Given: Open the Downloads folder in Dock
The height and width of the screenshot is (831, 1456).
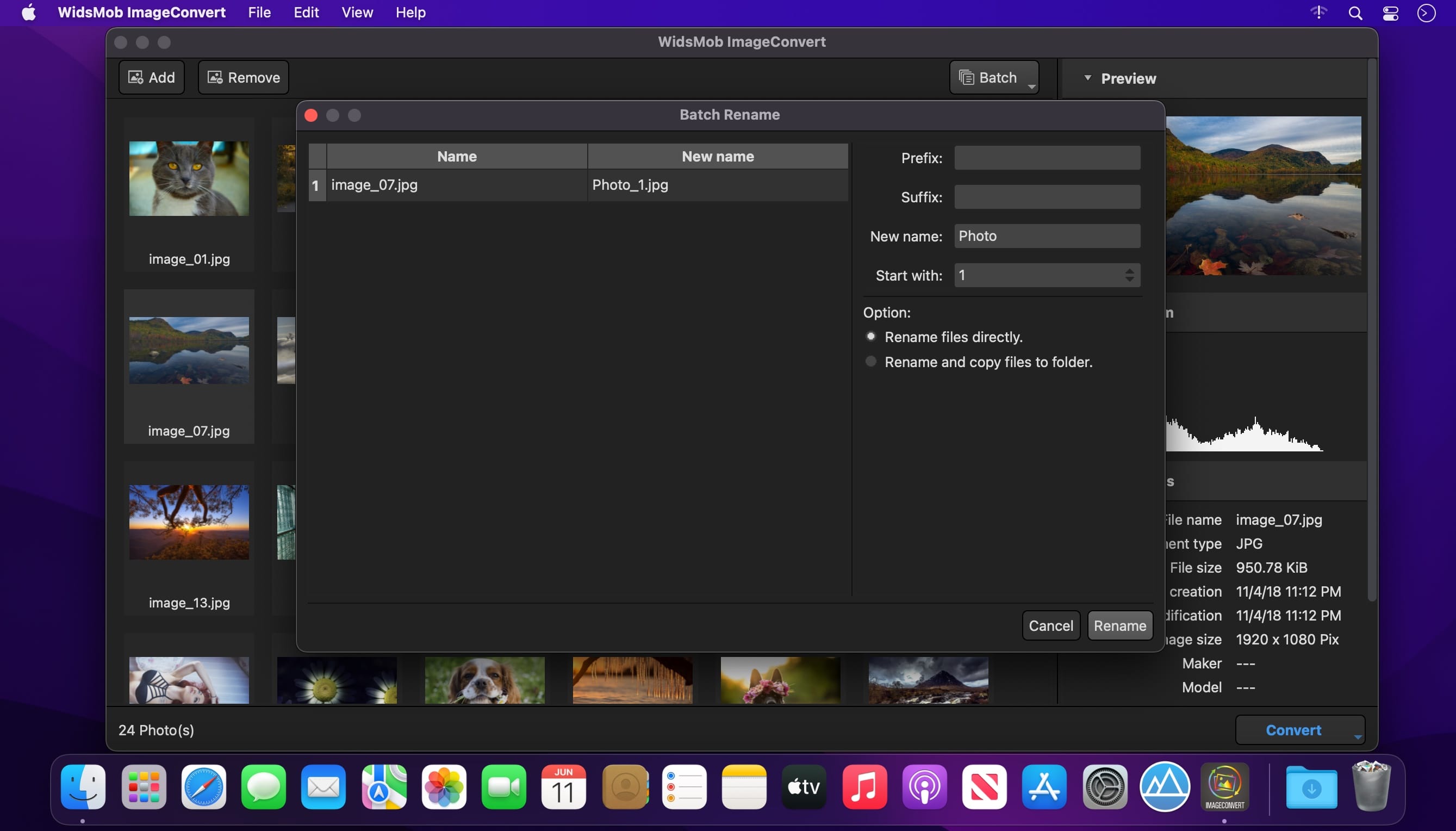Looking at the screenshot, I should [1311, 787].
